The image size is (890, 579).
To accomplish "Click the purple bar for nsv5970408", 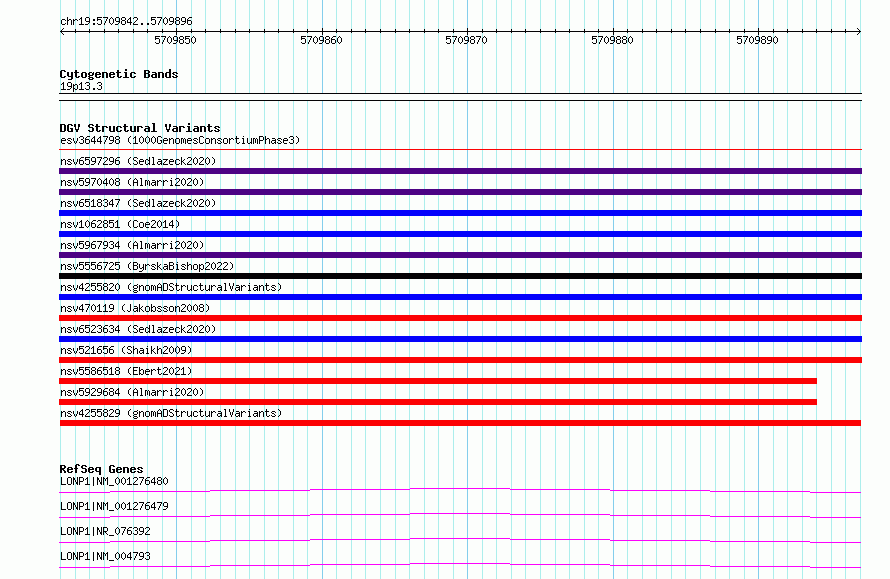I will point(460,192).
